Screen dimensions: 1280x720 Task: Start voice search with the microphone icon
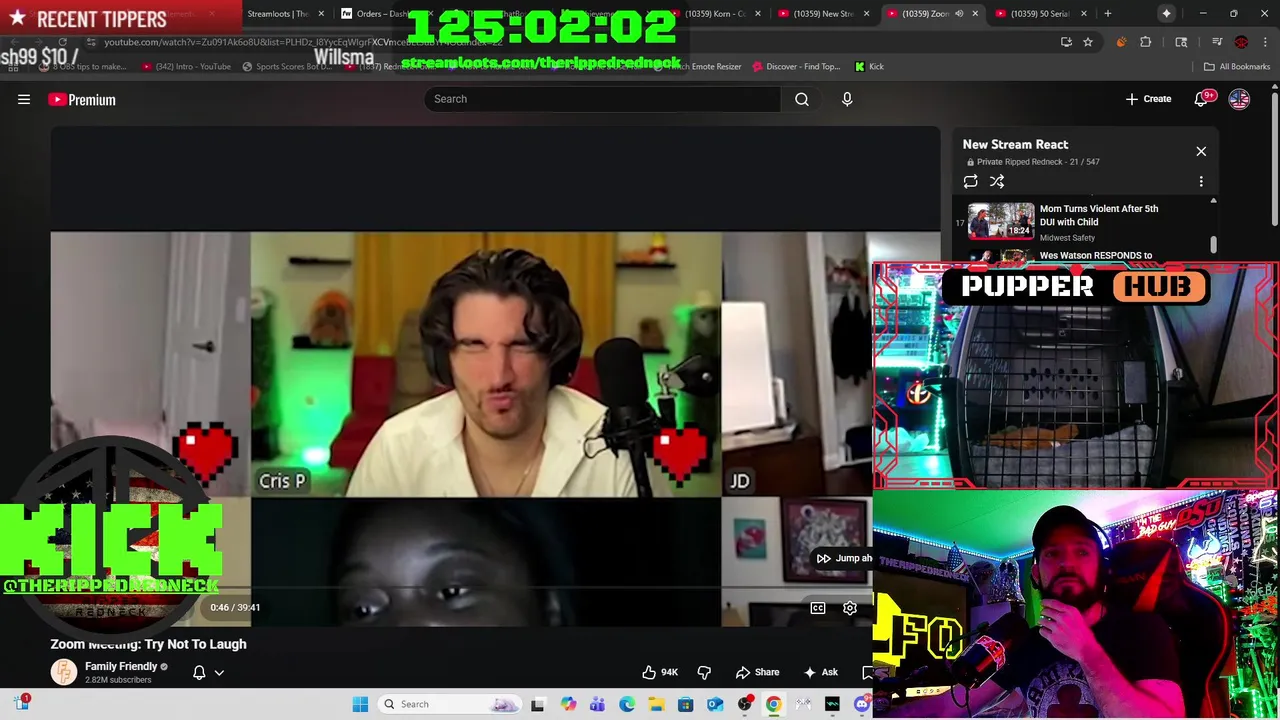[847, 99]
